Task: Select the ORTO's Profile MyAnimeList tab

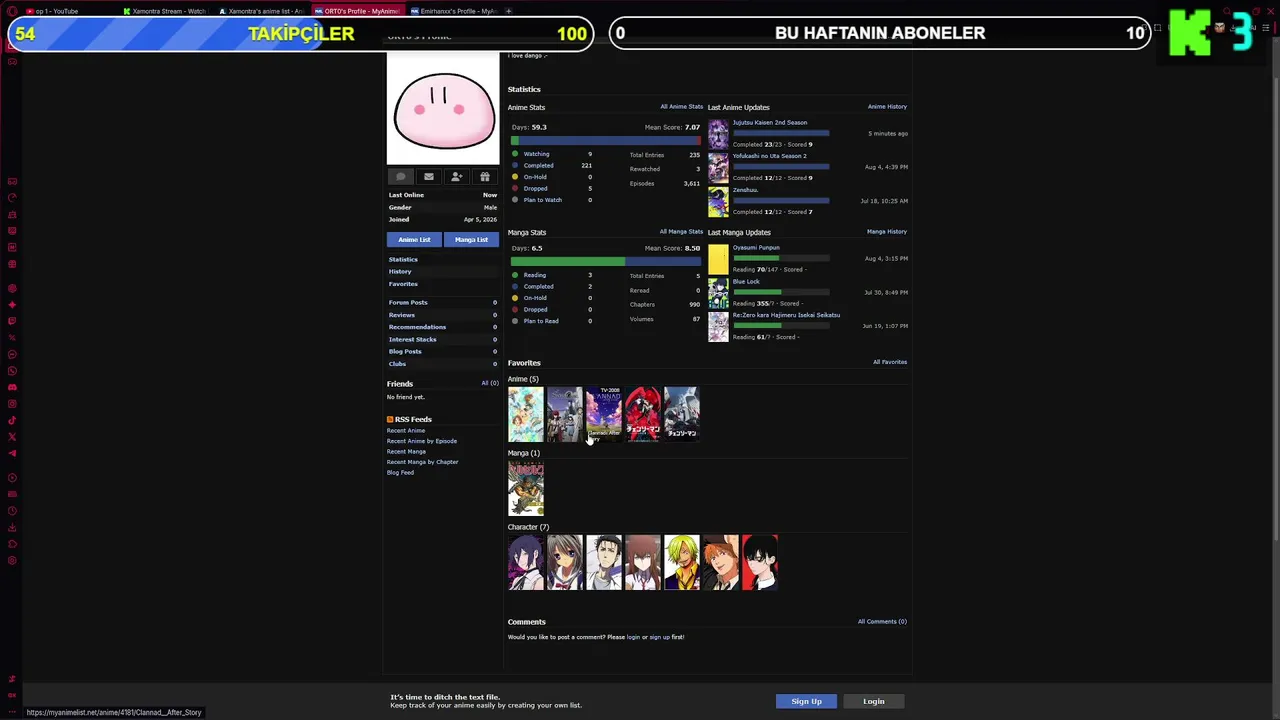Action: click(357, 11)
